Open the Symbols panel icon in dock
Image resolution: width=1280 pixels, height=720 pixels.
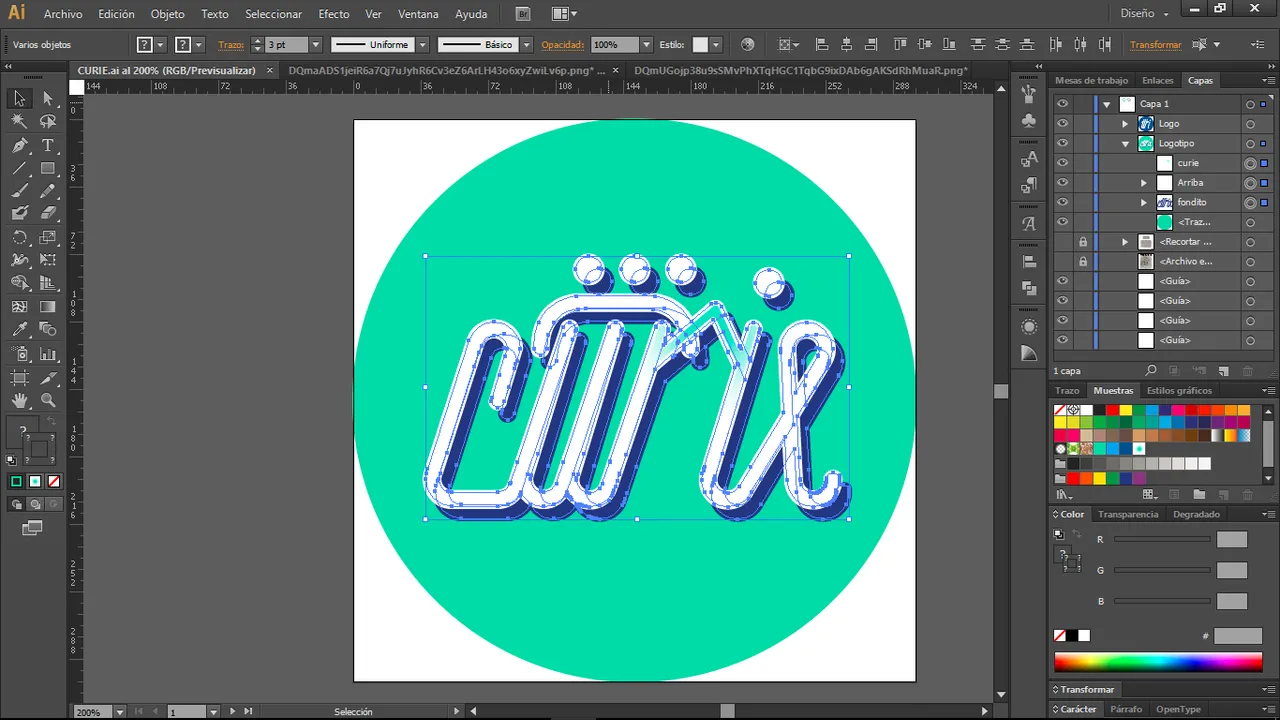tap(1029, 120)
